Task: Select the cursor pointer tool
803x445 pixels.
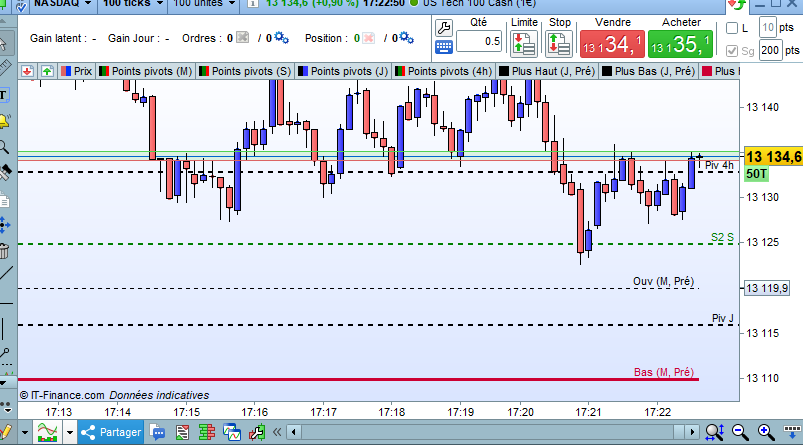Action: pyautogui.click(x=4, y=44)
